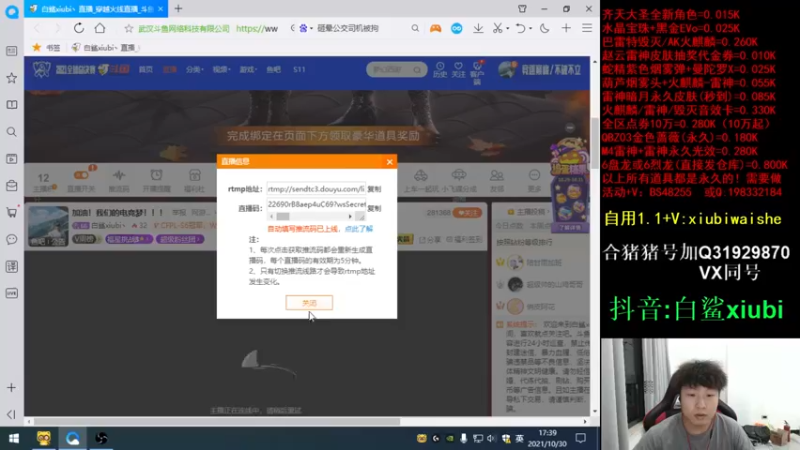
Task: Open the user avatar in Douyu header
Action: click(507, 69)
